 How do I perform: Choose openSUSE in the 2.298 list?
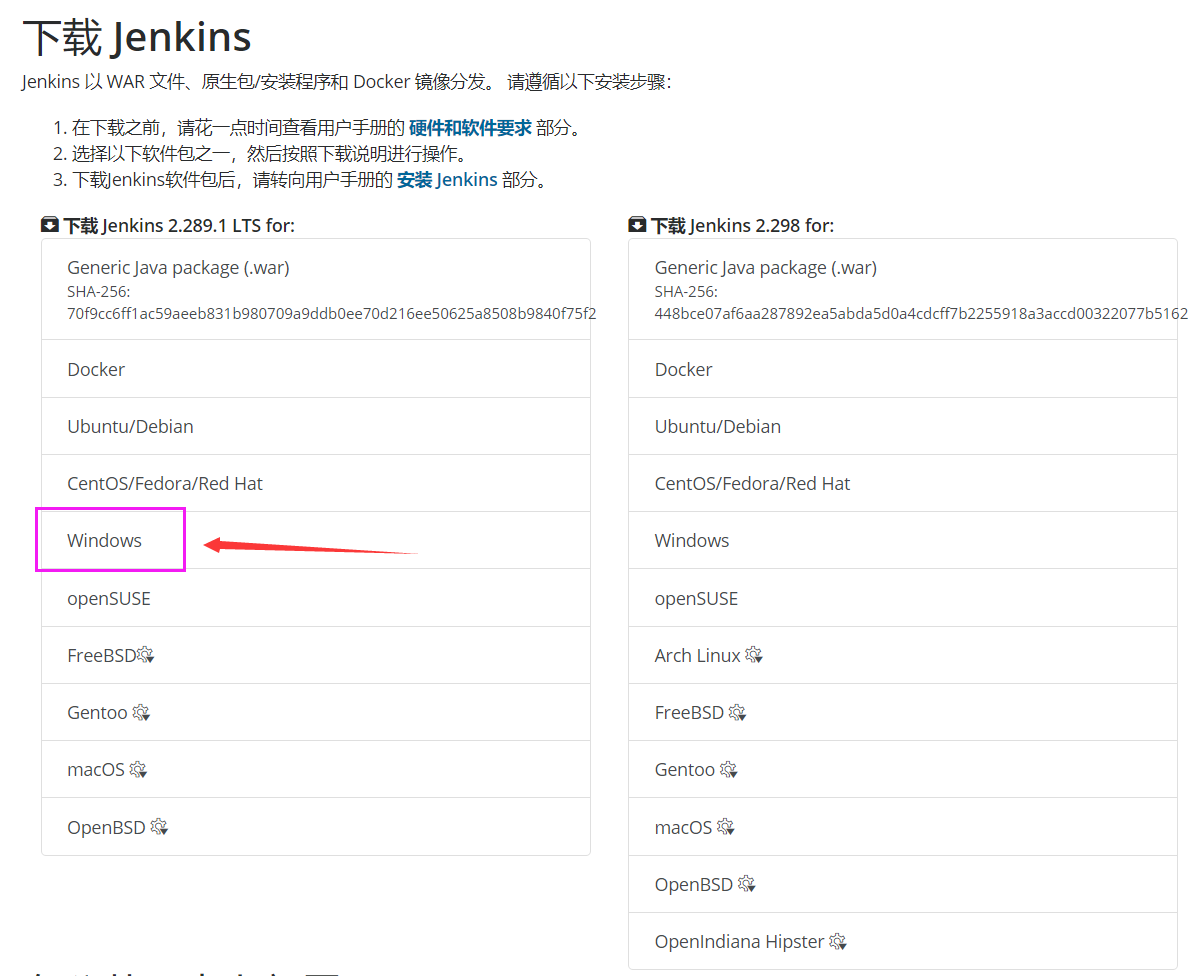coord(903,598)
